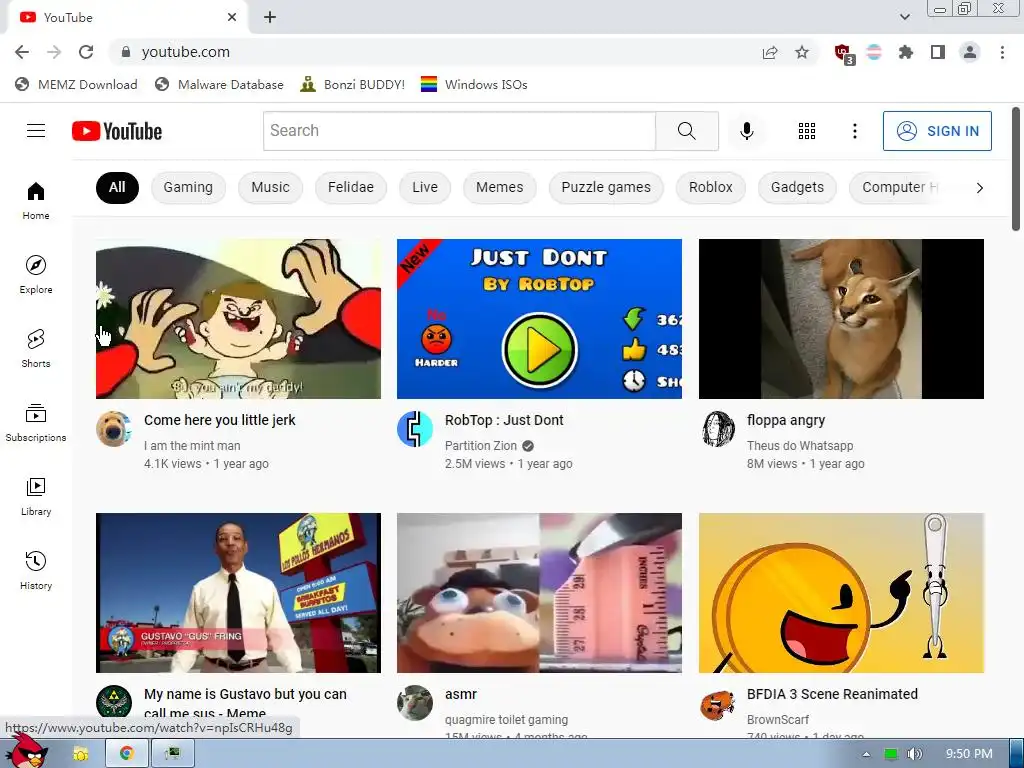Open Explore in the sidebar

(36, 274)
